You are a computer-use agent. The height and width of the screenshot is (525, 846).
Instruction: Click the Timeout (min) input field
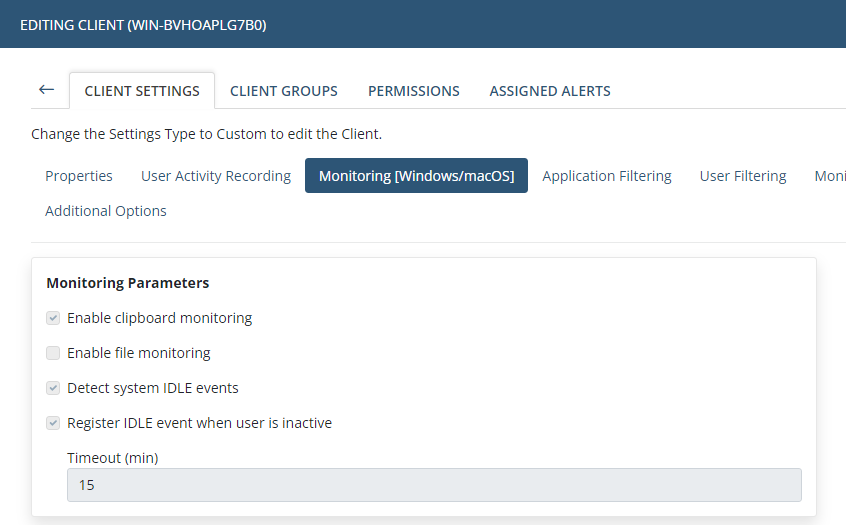point(434,485)
